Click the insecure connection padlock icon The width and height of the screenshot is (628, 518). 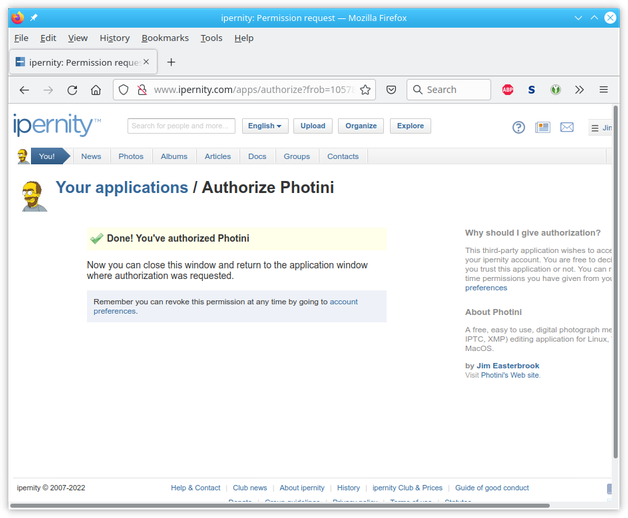[142, 90]
